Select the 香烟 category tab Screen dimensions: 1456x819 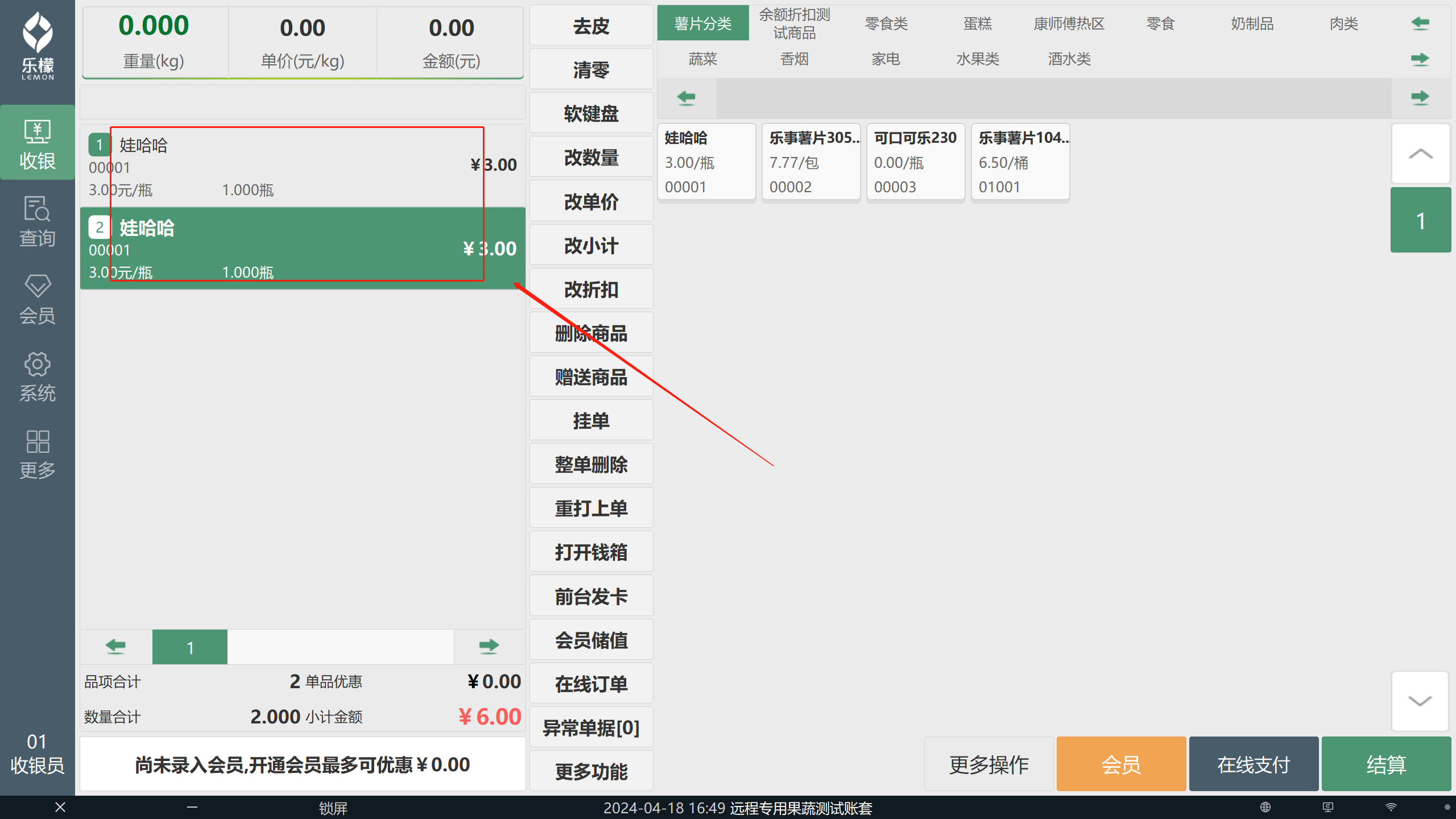(795, 59)
